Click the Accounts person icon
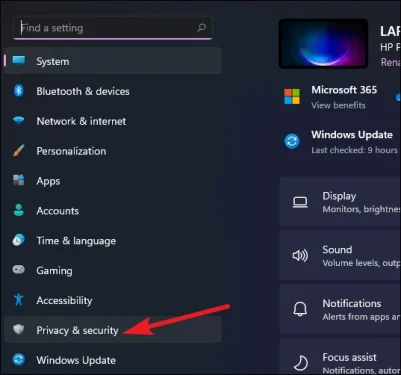This screenshot has height=375, width=401. pos(19,210)
